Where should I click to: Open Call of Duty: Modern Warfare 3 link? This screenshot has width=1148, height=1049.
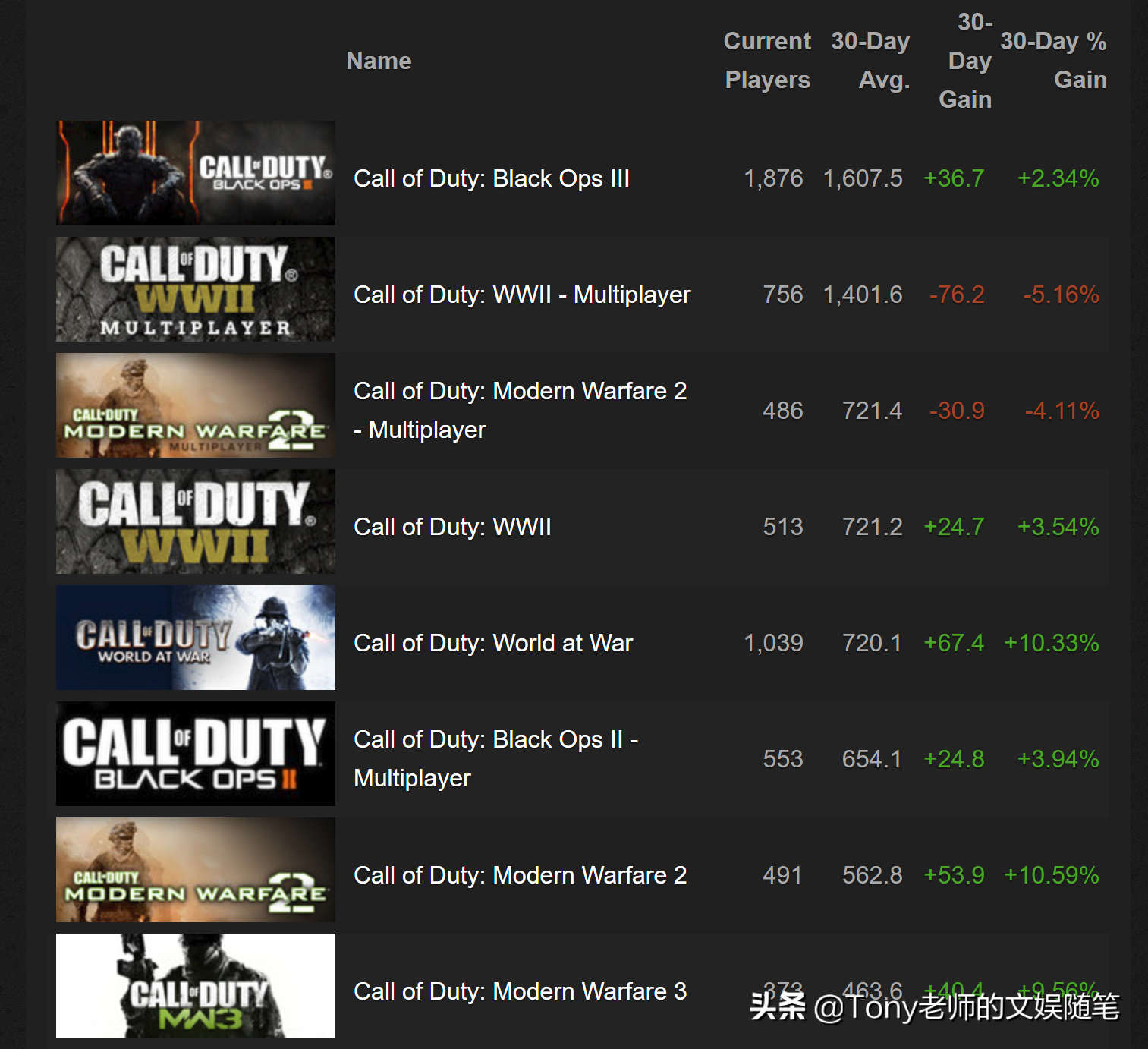[x=520, y=991]
